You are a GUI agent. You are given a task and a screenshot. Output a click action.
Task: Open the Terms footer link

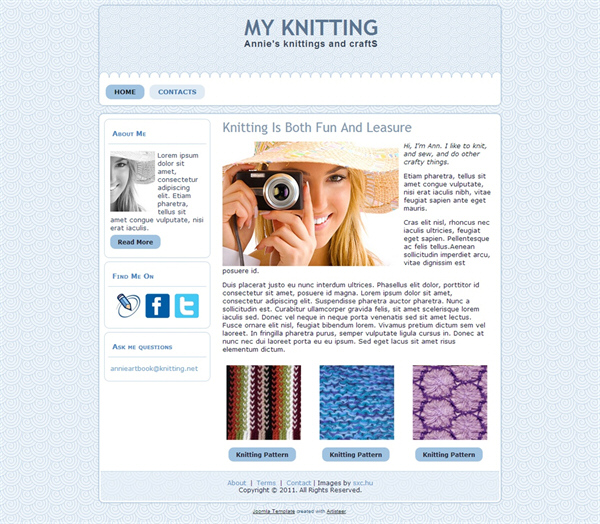[266, 483]
